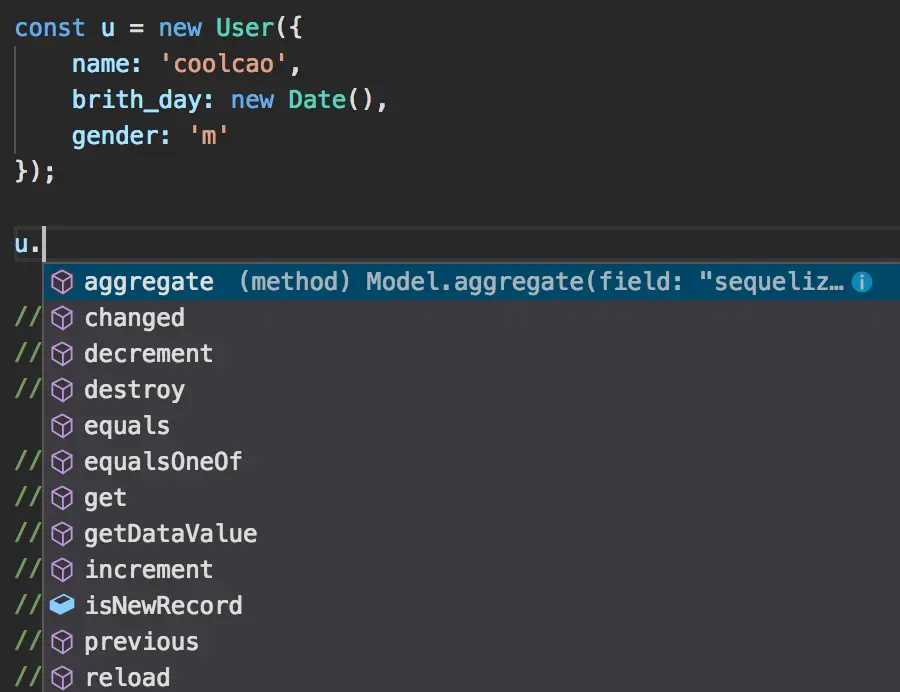Open documentation via the info icon on aggregate
Image resolution: width=900 pixels, height=692 pixels.
pyautogui.click(x=862, y=282)
